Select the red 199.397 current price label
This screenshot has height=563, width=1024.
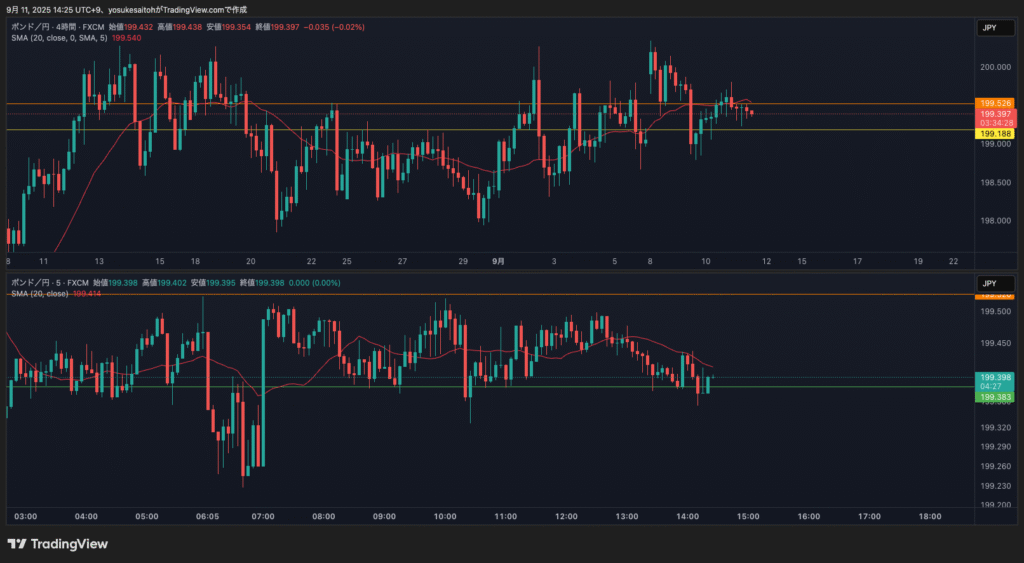coord(996,114)
